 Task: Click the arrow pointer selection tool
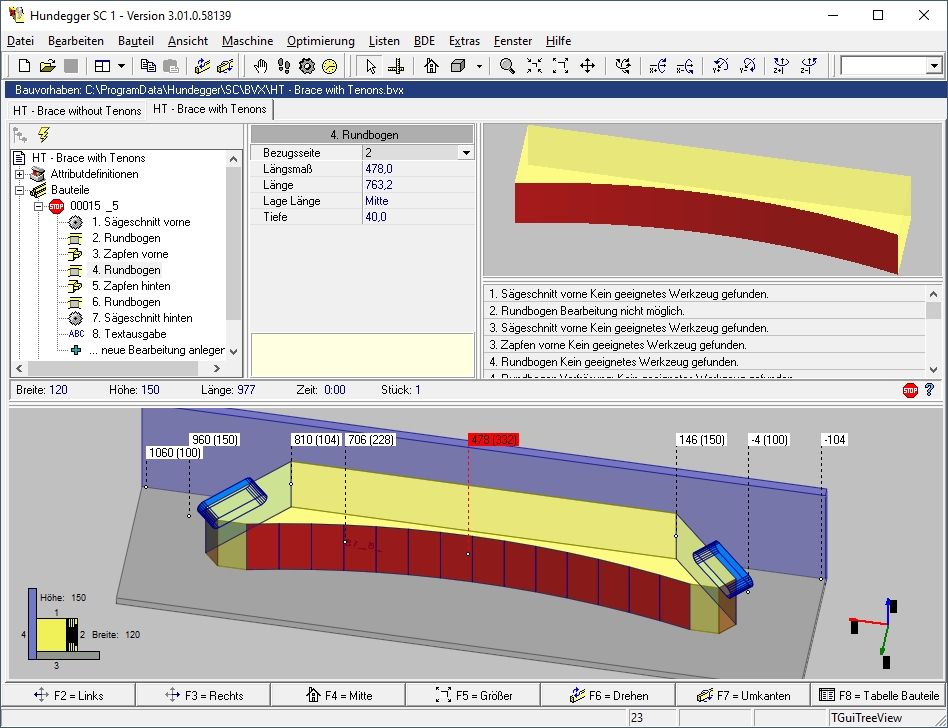click(x=371, y=66)
